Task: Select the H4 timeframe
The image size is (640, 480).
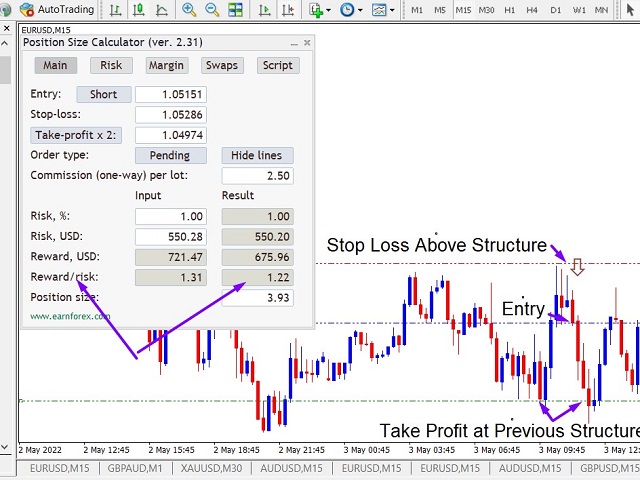Action: click(532, 10)
